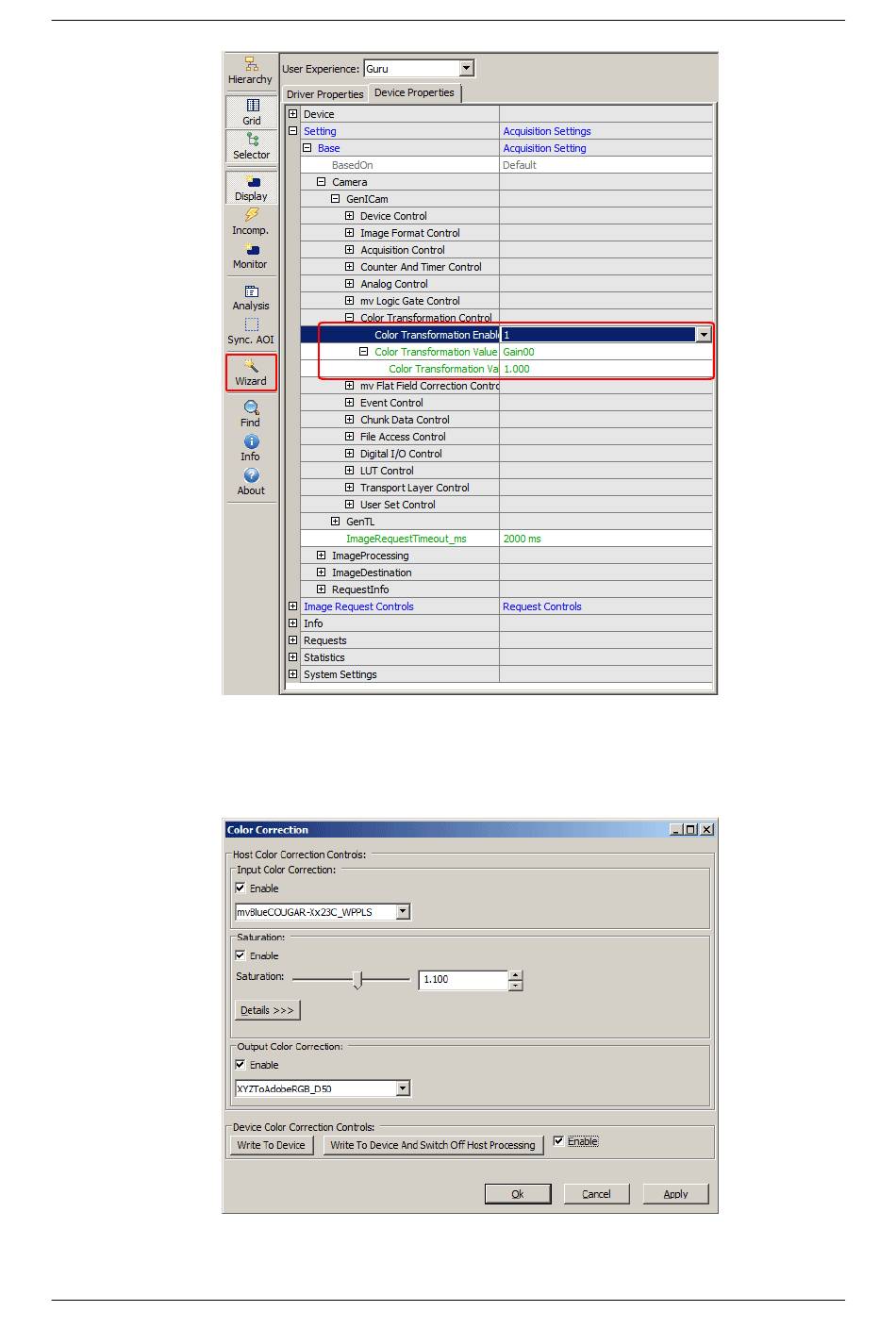Expand Event Control node

click(x=349, y=403)
